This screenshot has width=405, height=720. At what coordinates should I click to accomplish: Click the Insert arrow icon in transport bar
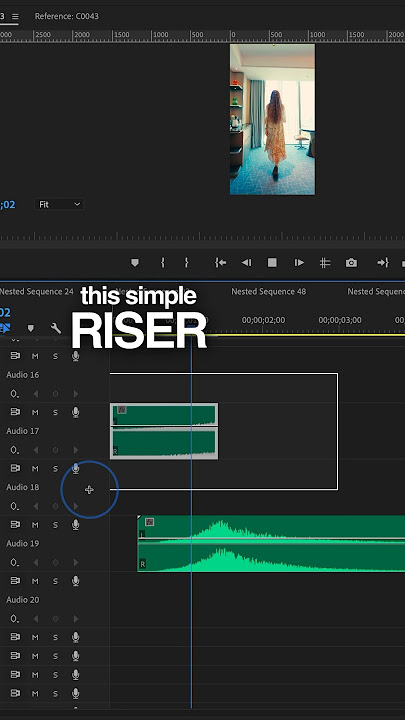click(x=382, y=263)
